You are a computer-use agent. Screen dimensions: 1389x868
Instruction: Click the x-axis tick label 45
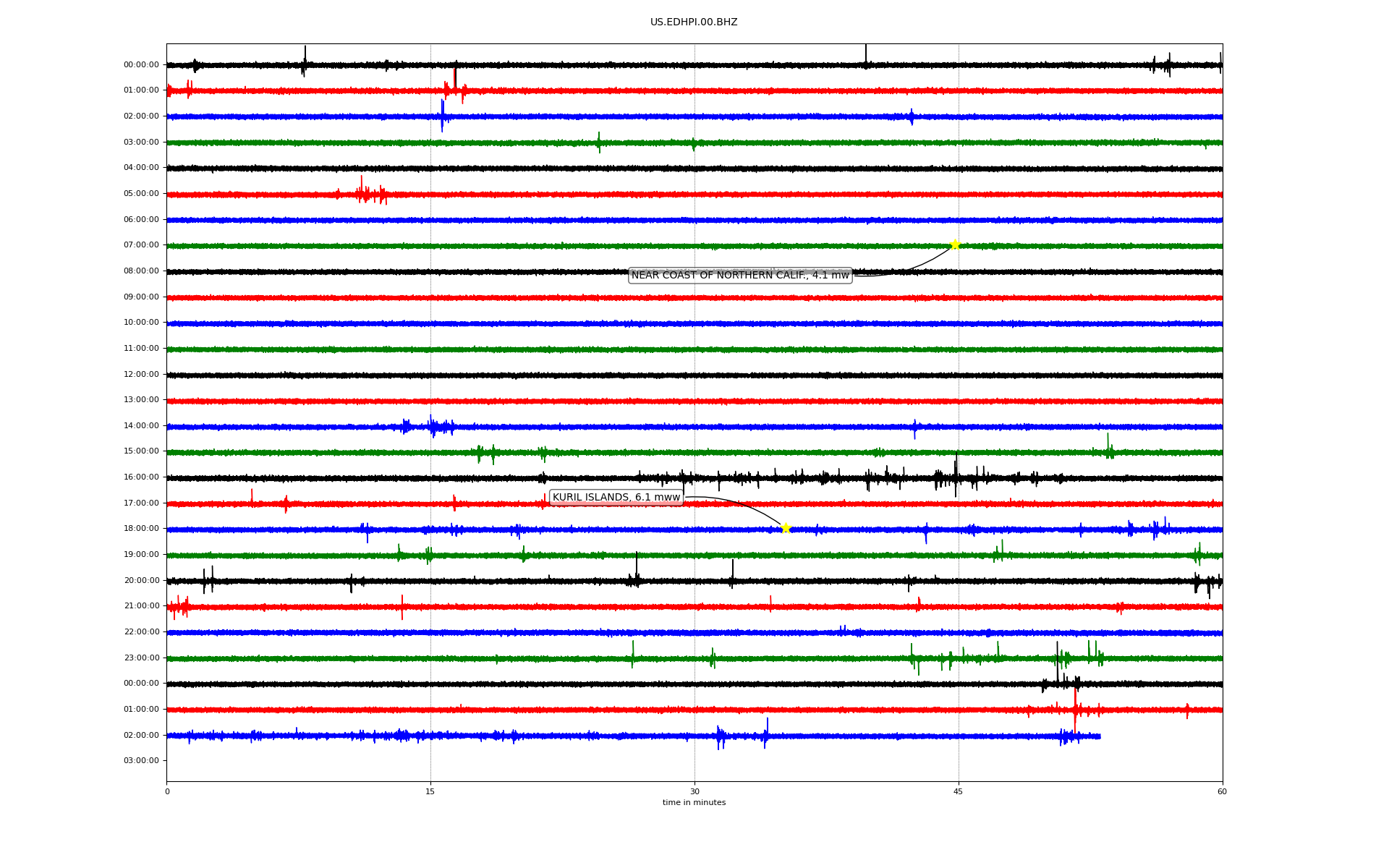[959, 791]
